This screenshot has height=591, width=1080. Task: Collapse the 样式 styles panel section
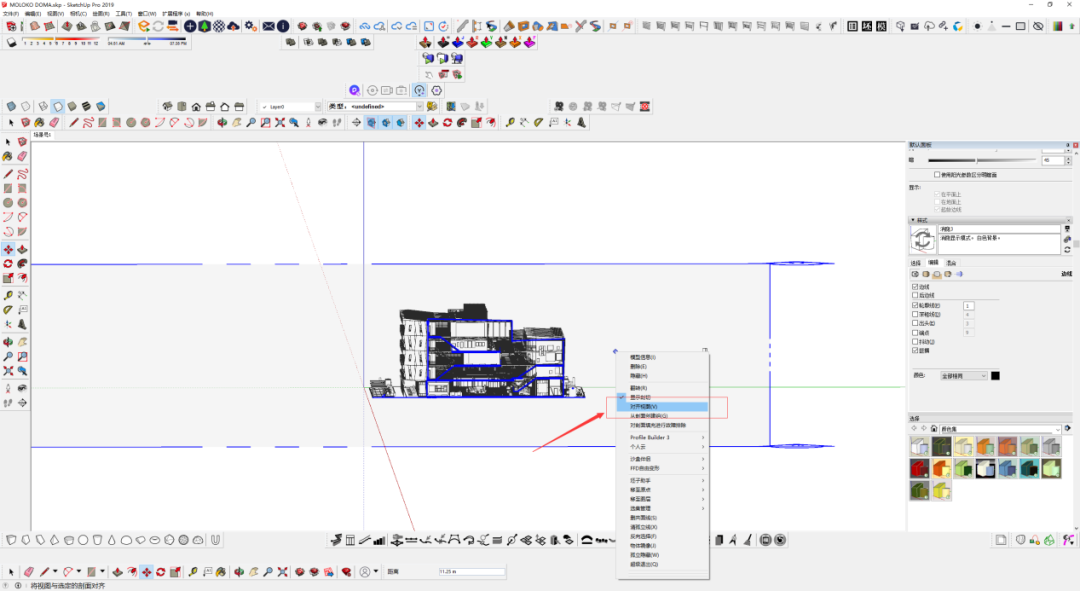pos(913,220)
